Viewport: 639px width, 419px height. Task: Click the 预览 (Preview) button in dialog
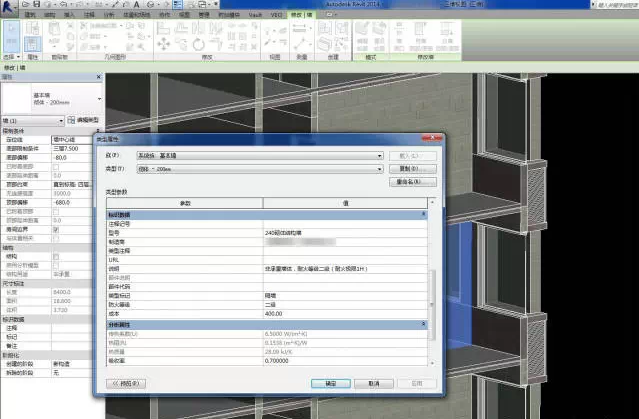click(126, 382)
